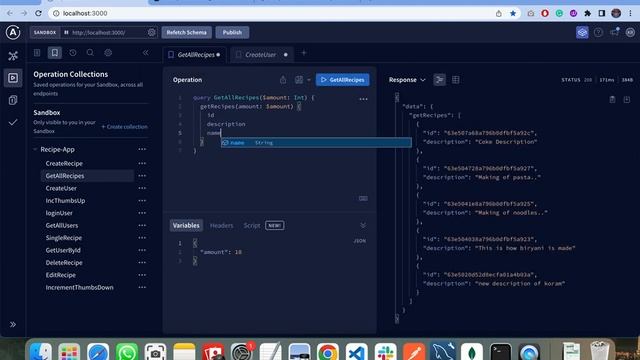
Task: Select the IncThumbsUp operation
Action: [65, 200]
